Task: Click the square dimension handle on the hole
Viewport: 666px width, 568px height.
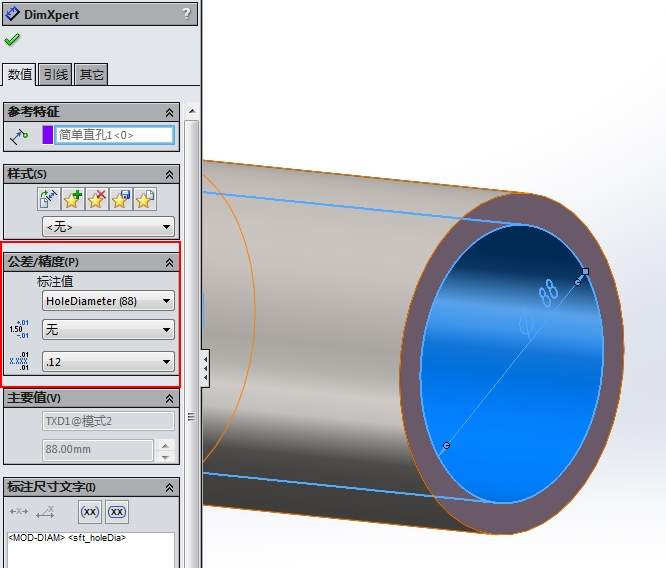Action: tap(585, 271)
